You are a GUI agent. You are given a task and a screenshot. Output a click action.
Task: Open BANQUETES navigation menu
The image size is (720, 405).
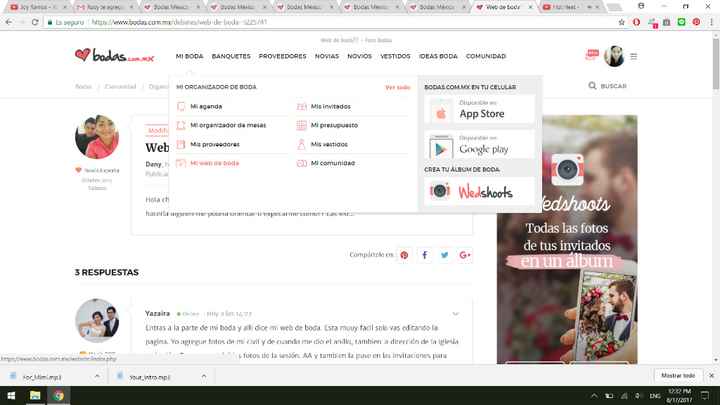(231, 56)
